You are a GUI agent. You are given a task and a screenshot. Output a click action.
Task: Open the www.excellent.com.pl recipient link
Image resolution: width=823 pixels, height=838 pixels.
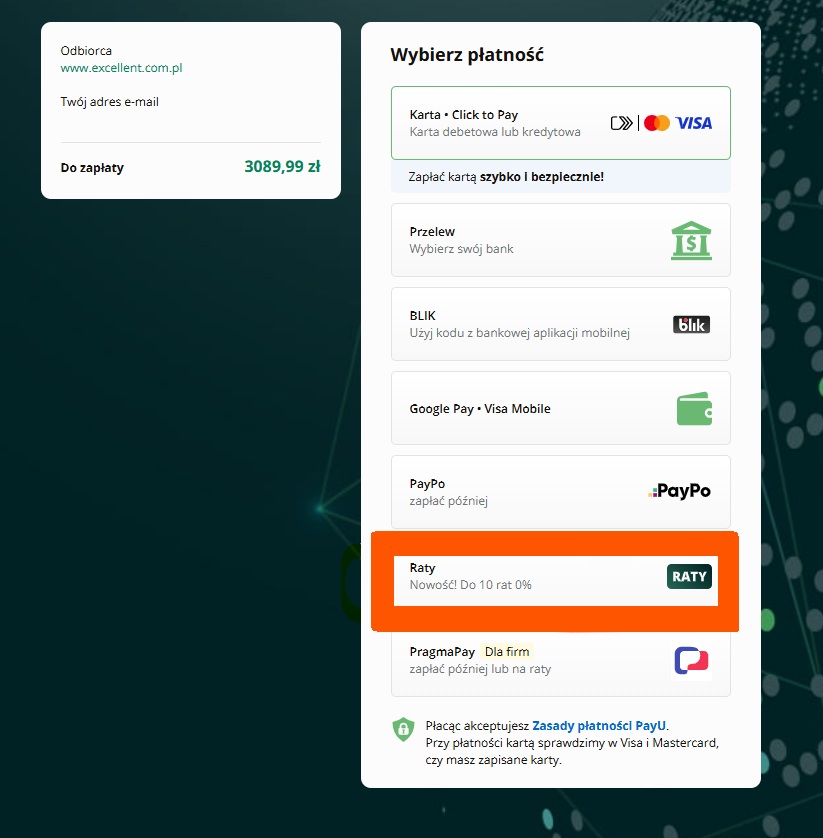[121, 68]
